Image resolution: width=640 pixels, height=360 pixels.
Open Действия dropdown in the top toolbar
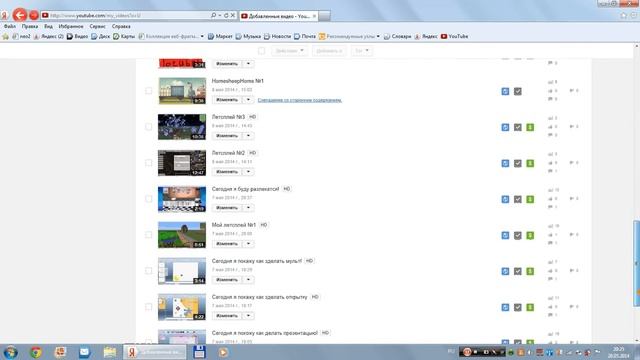[x=290, y=51]
